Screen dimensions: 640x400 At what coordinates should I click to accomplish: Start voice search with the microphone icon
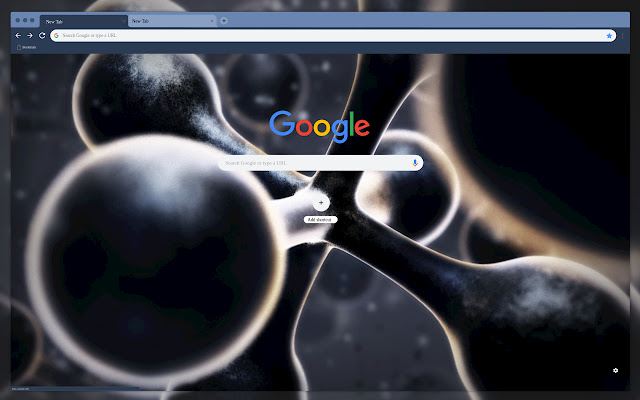pyautogui.click(x=415, y=163)
